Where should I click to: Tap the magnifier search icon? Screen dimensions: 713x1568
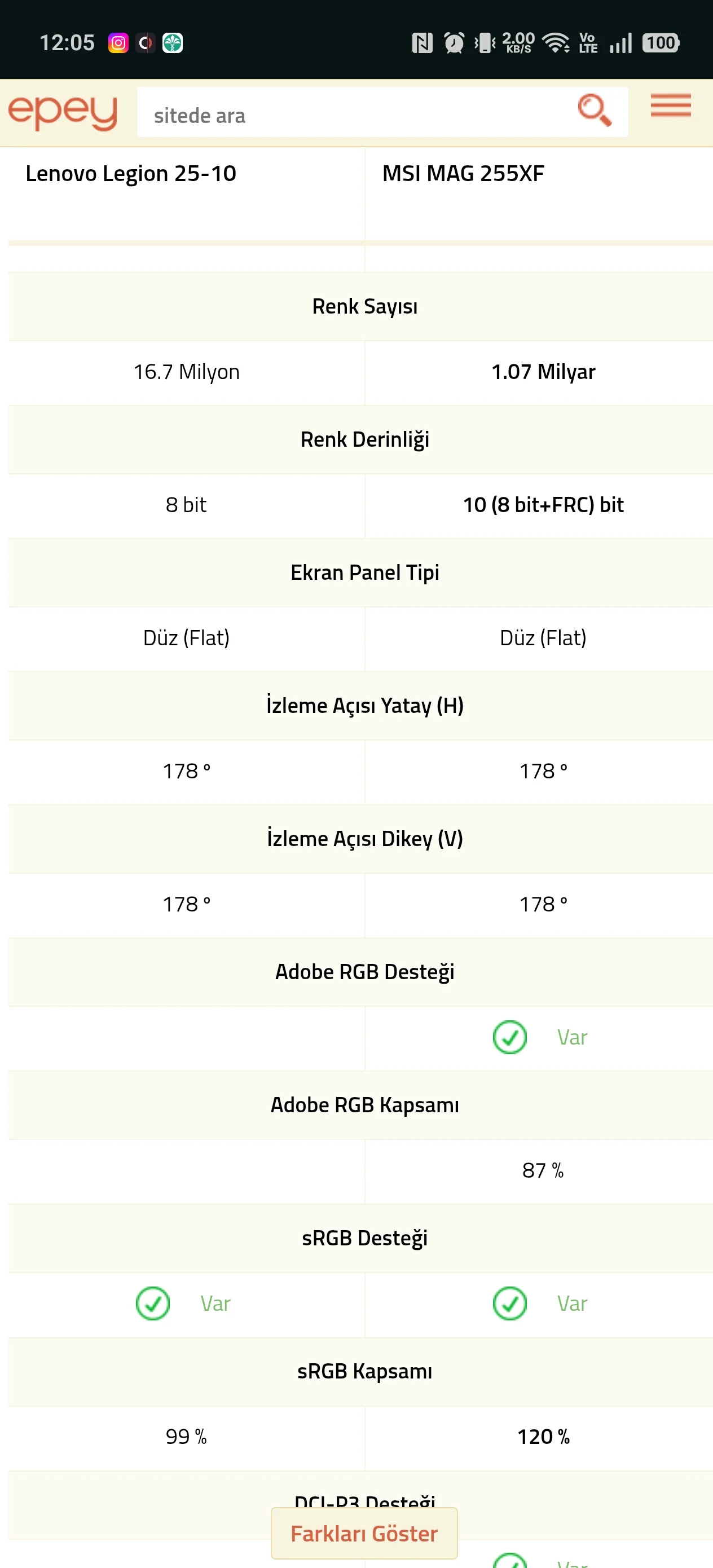point(595,110)
